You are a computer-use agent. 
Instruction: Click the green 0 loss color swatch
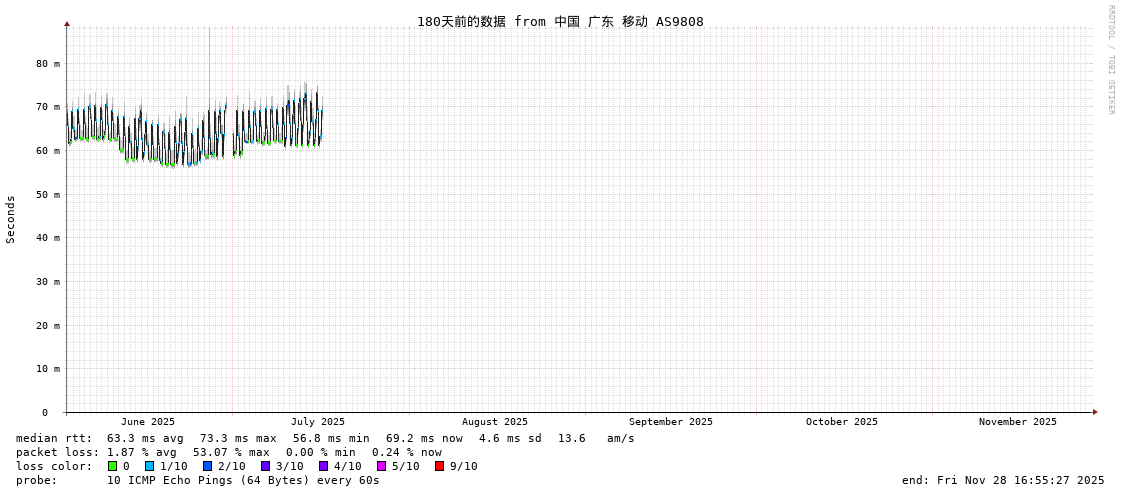click(x=113, y=466)
